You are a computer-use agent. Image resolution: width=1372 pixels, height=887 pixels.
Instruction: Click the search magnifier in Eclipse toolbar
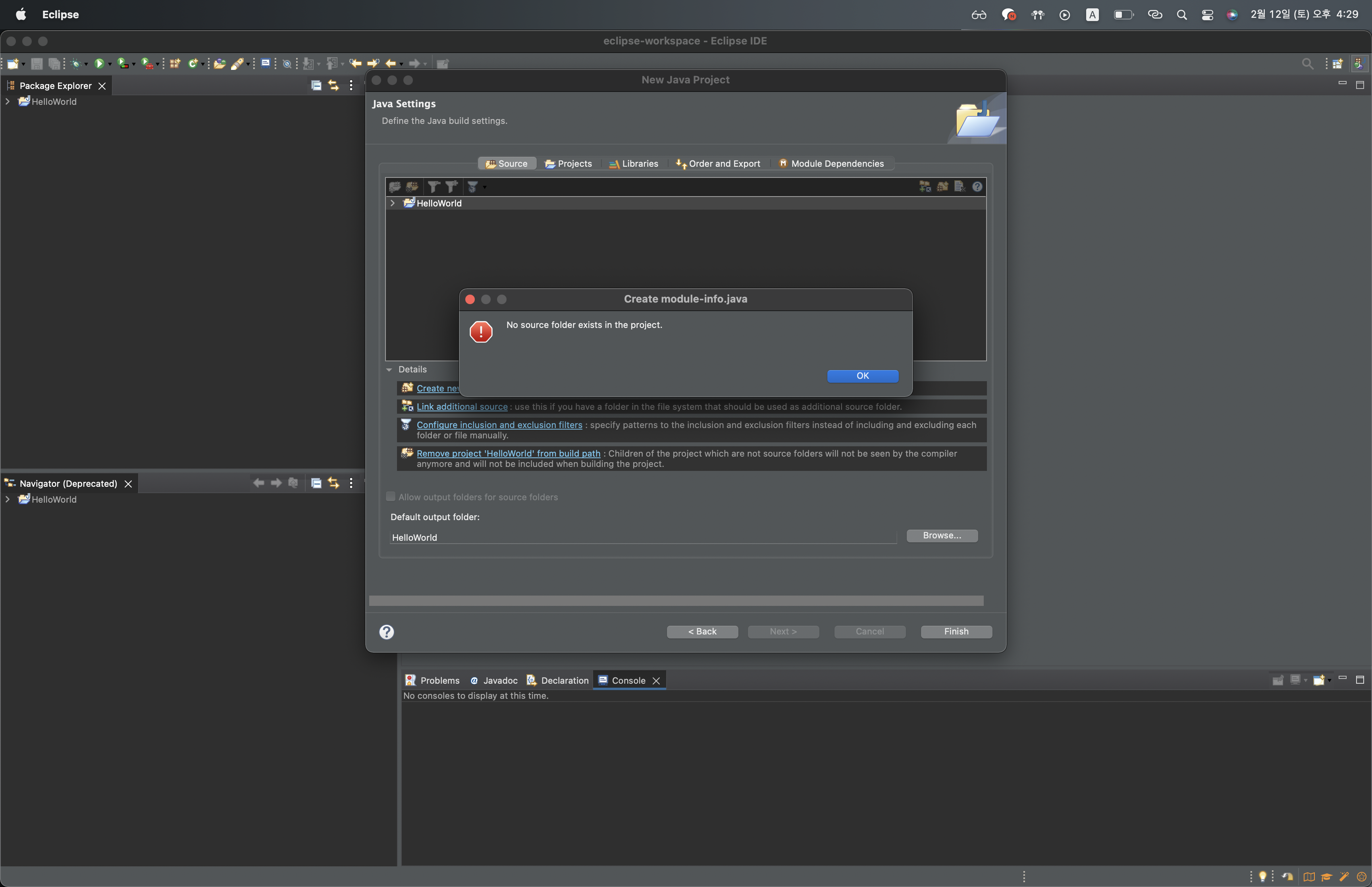(x=1308, y=64)
